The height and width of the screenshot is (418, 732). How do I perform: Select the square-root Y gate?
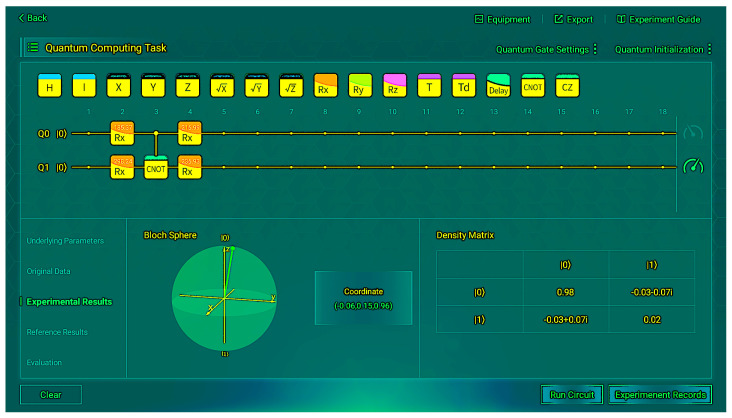[257, 85]
